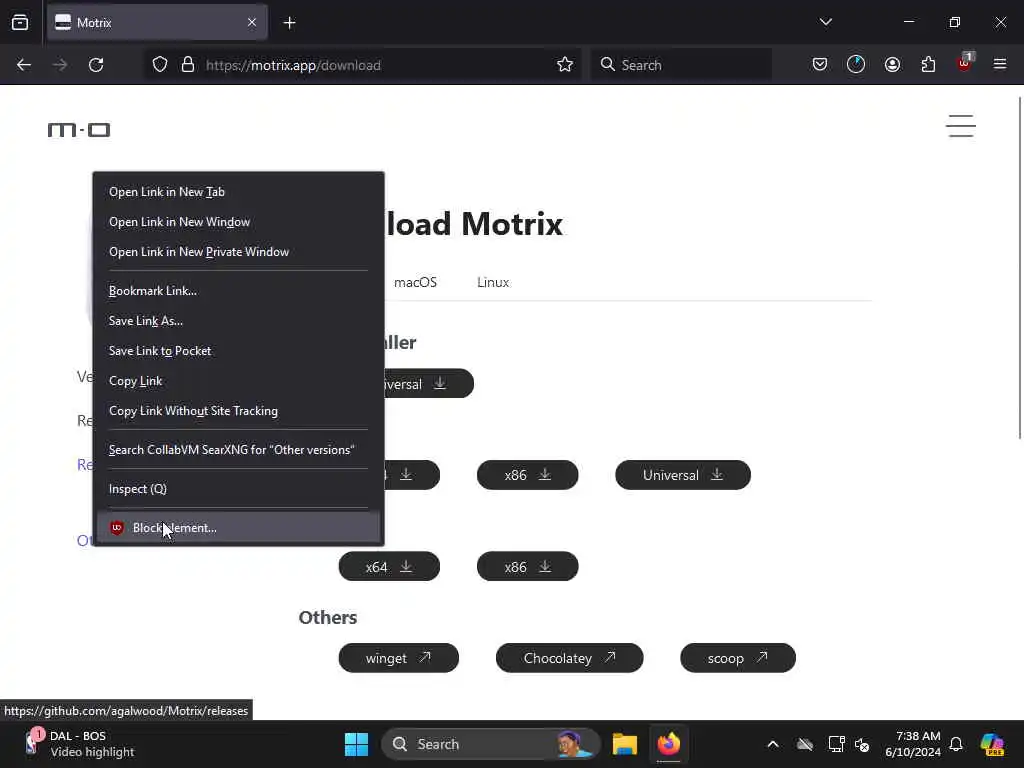Select Bookmark Link... from context menu
This screenshot has width=1024, height=768.
pyautogui.click(x=238, y=291)
